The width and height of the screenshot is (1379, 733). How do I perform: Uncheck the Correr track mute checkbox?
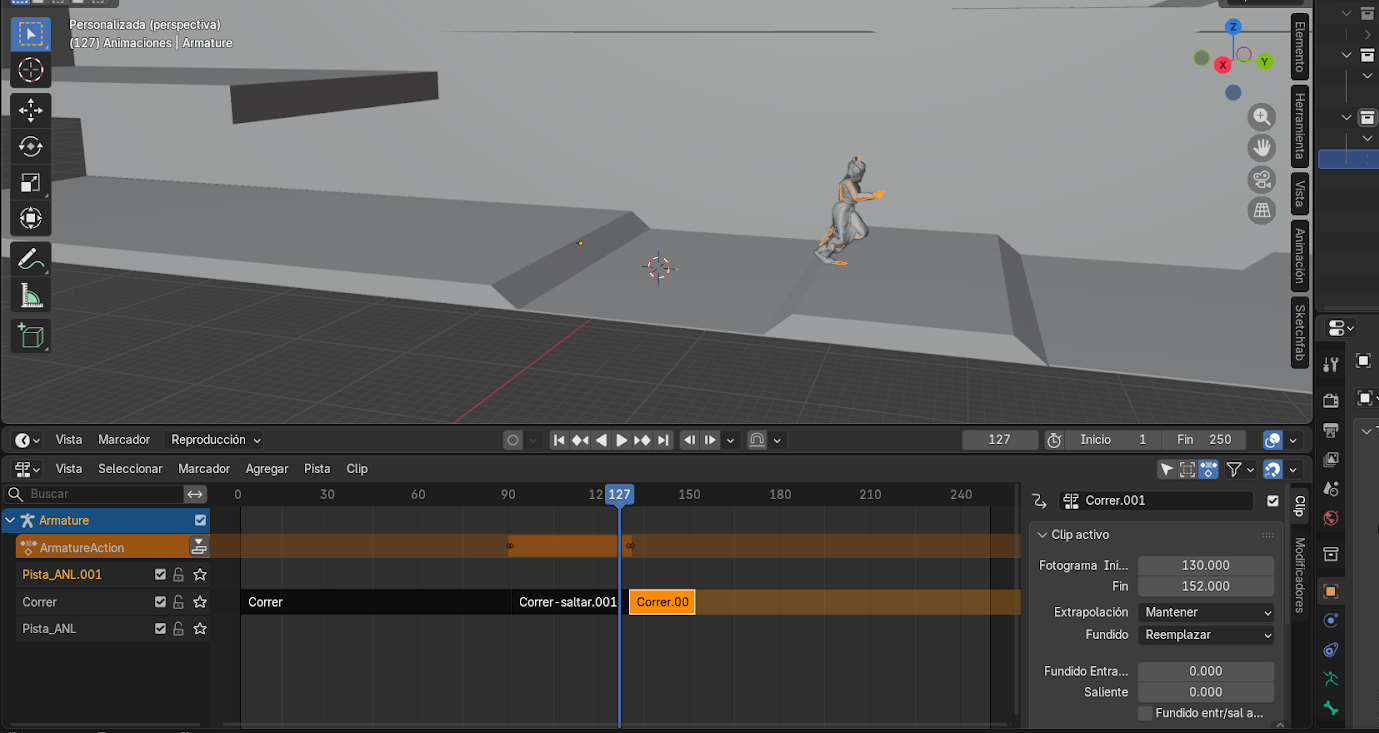coord(160,602)
